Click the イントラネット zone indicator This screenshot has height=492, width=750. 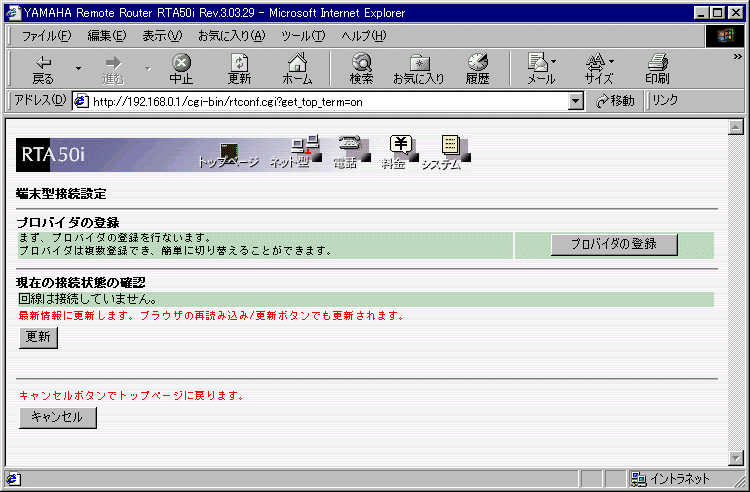point(670,479)
